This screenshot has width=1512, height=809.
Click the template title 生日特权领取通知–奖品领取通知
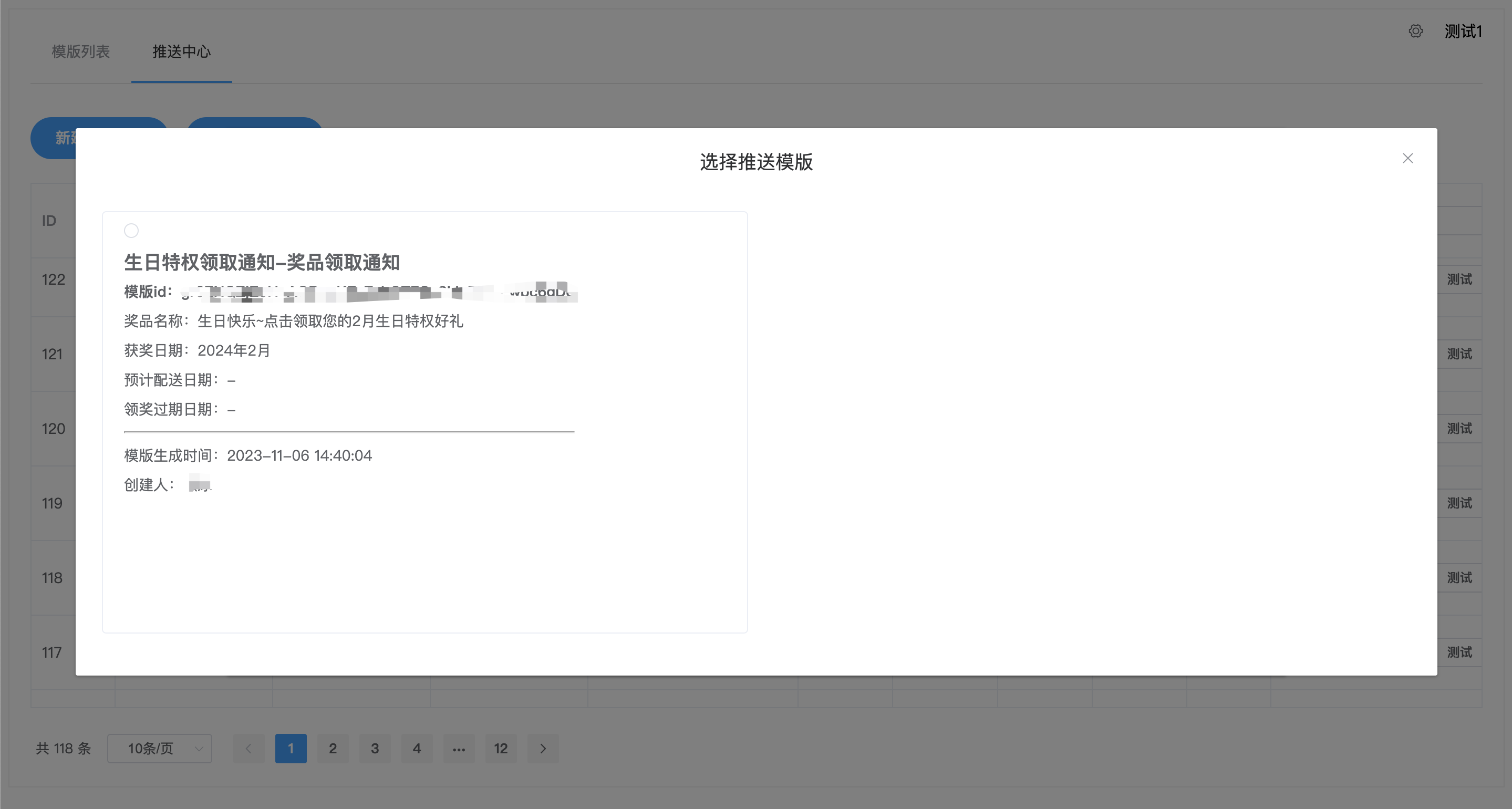[x=262, y=263]
